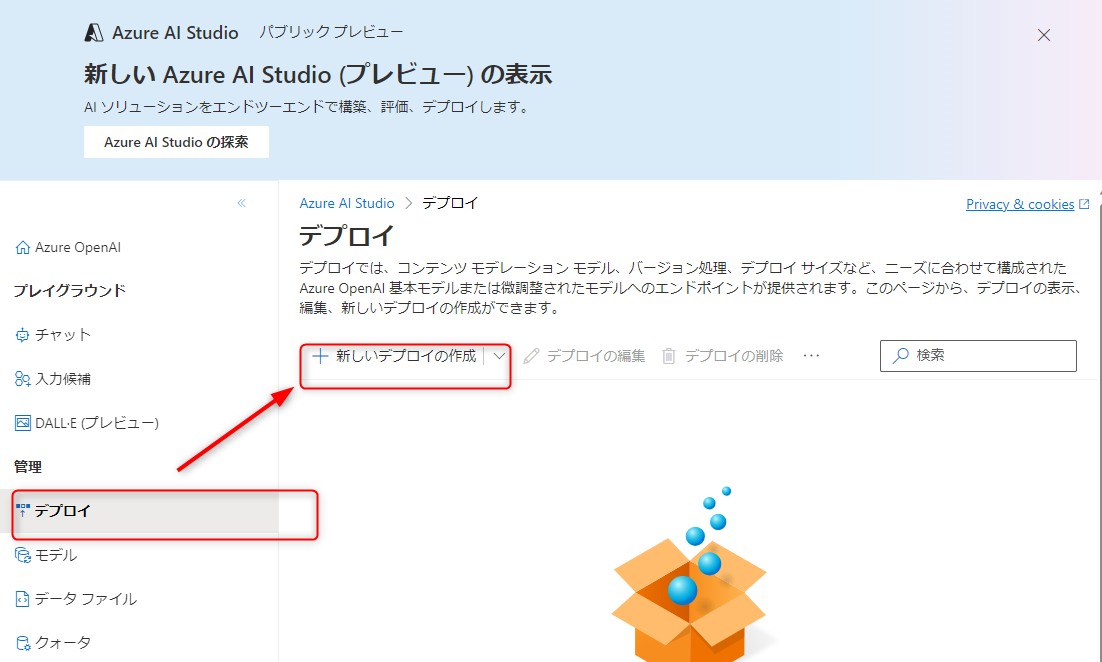Click the pencil edit icon

[x=531, y=356]
